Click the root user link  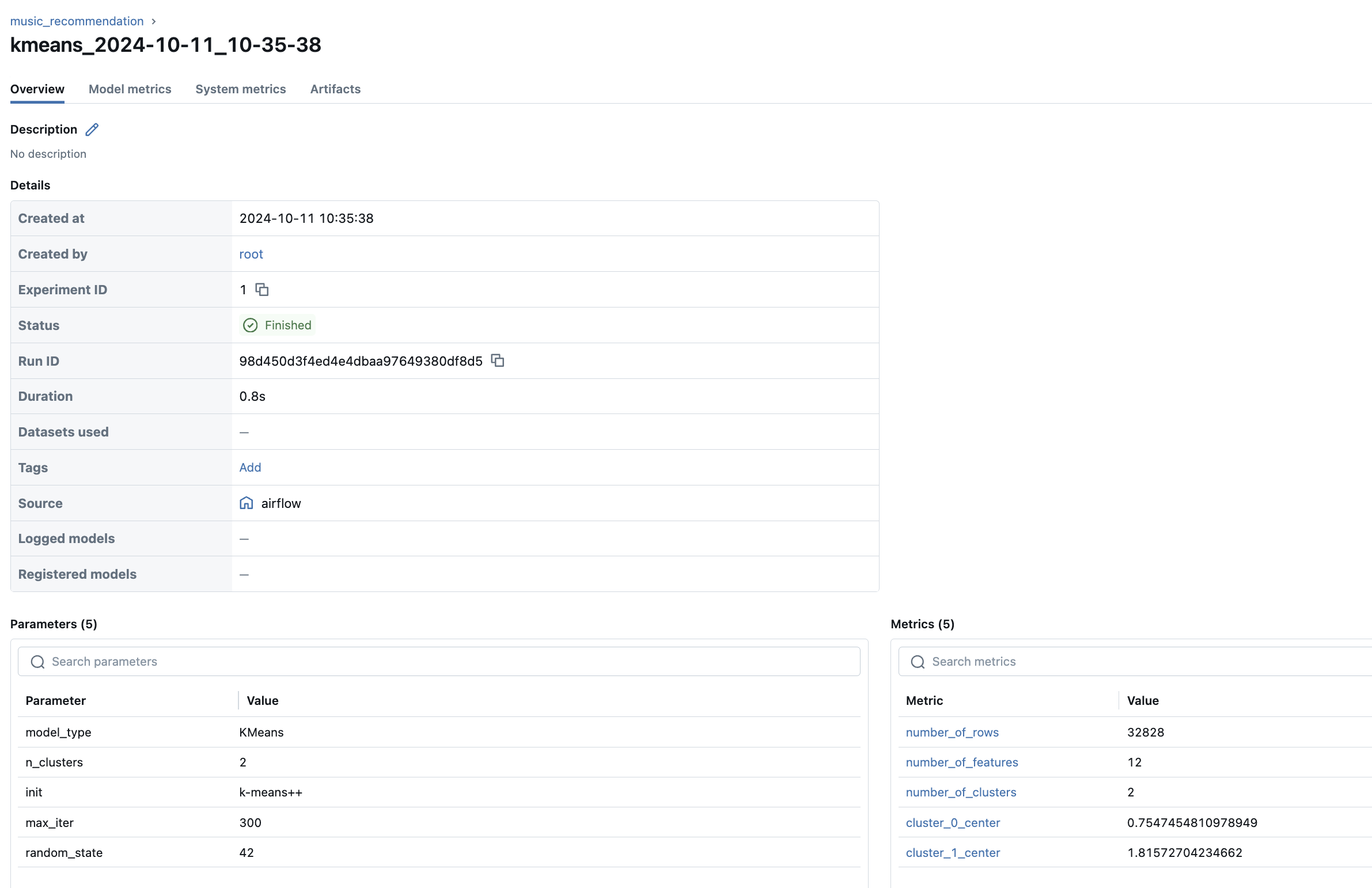[x=251, y=254]
